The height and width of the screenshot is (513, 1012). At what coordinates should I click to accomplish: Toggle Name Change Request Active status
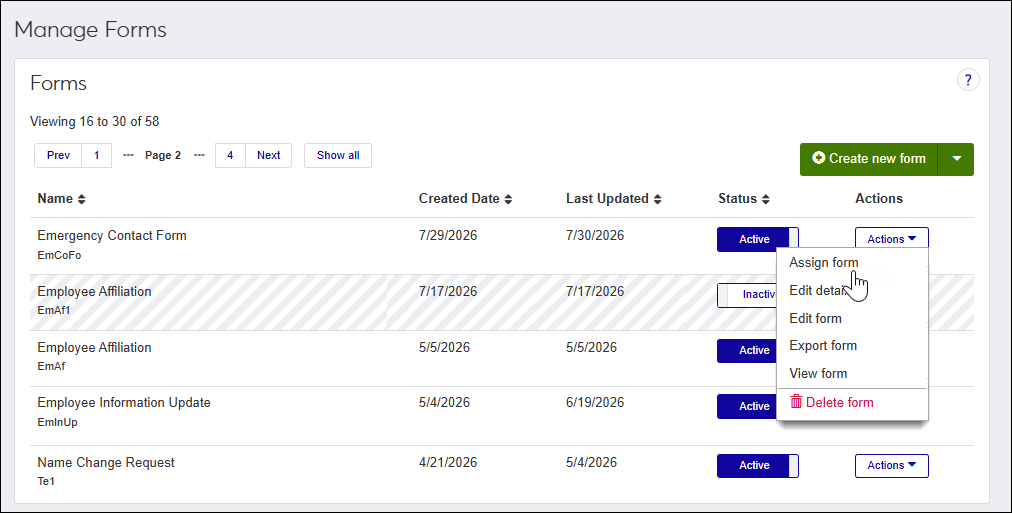[x=758, y=465]
